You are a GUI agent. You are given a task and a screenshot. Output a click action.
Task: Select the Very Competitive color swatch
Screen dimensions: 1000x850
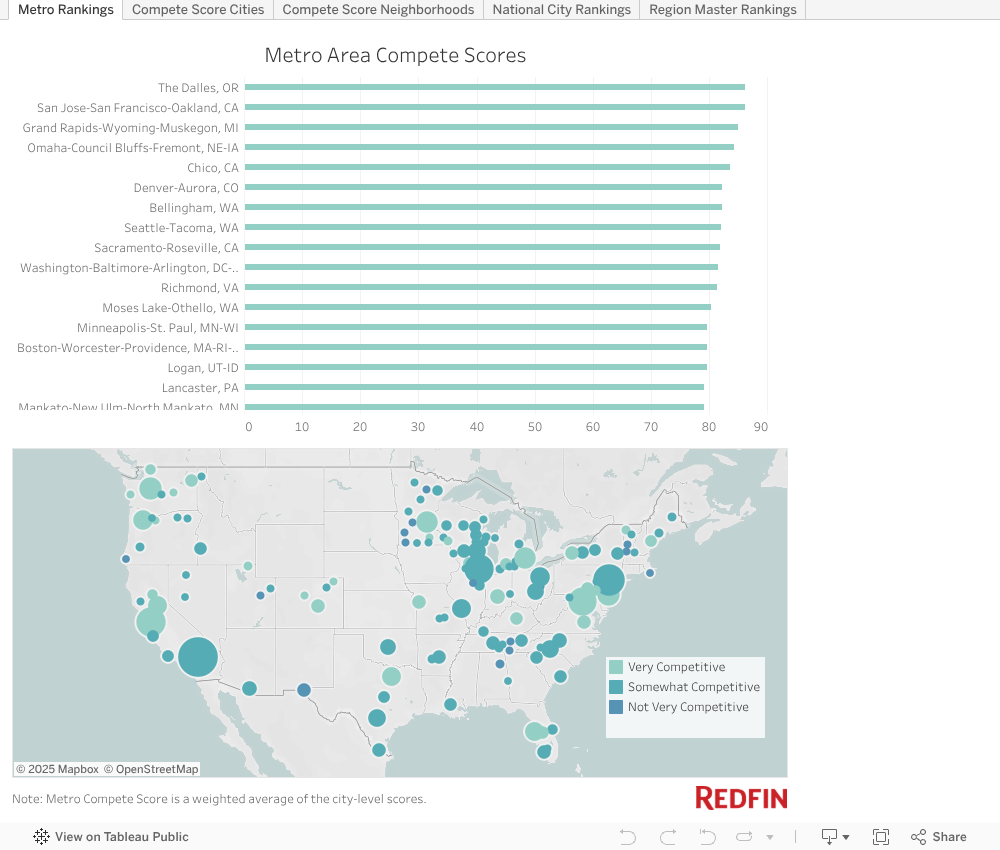click(617, 667)
